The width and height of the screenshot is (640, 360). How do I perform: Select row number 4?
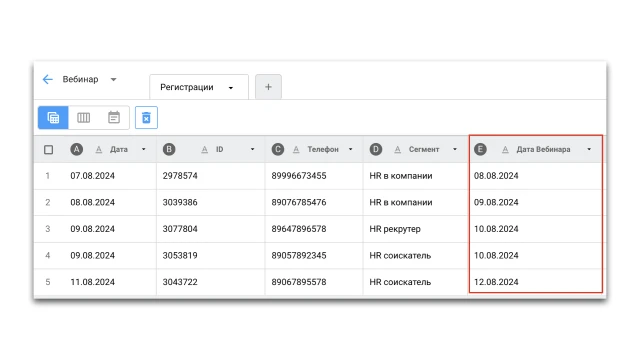tap(48, 256)
